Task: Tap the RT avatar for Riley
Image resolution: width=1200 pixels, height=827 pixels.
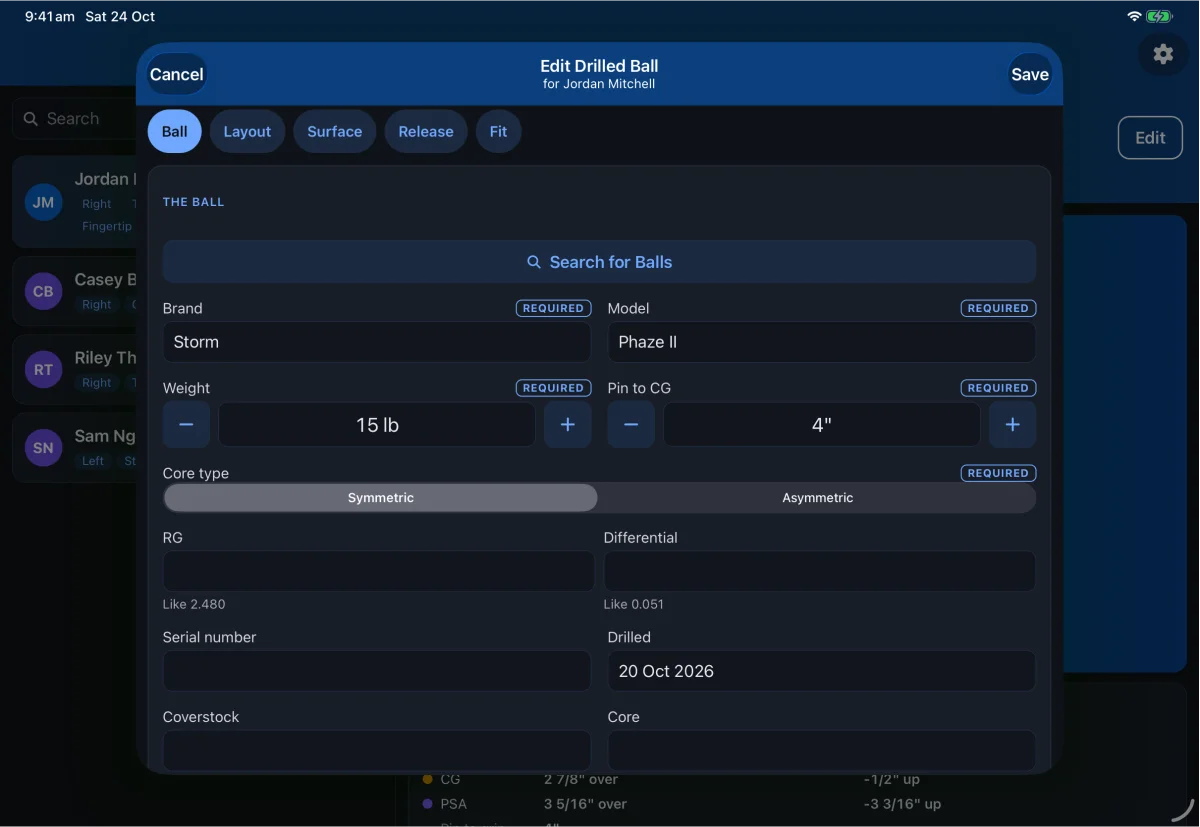Action: point(43,369)
